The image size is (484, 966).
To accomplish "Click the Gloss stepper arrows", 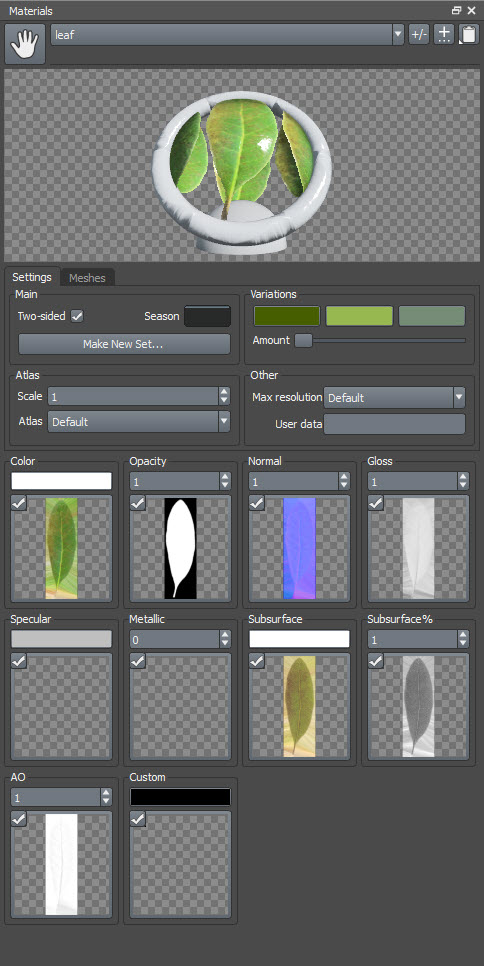I will click(463, 481).
